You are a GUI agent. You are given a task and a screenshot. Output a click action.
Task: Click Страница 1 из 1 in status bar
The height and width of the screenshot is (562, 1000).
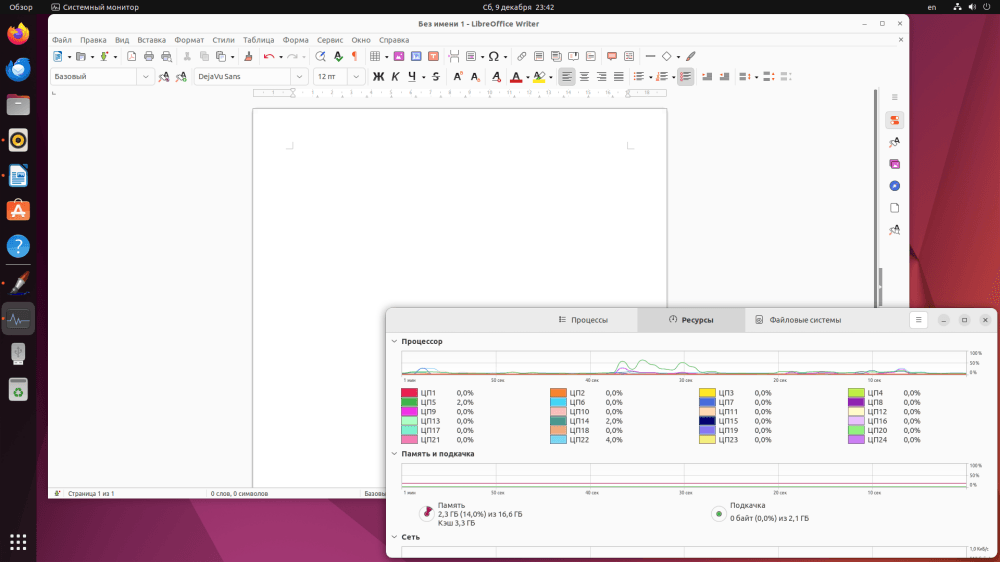[x=91, y=494]
